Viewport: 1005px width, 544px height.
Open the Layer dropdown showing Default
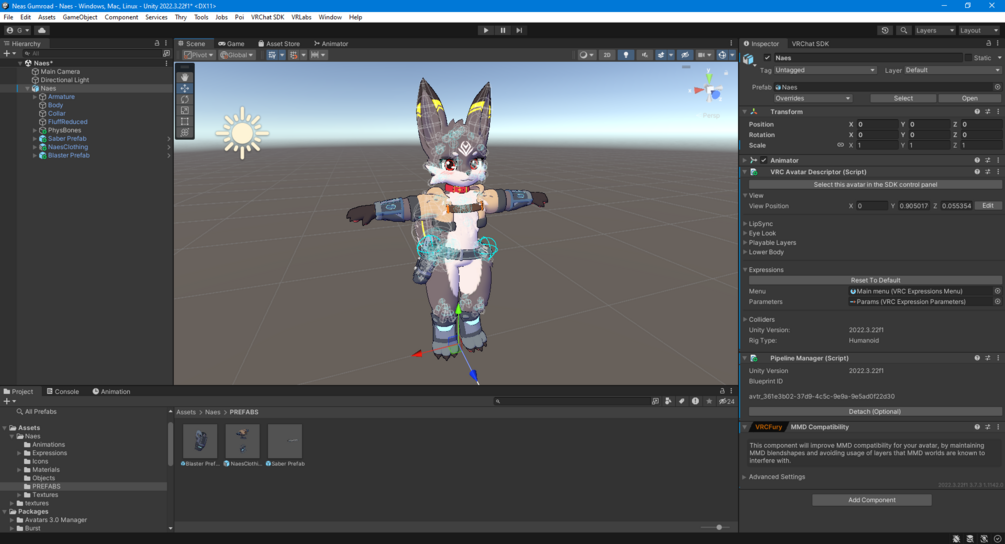952,70
